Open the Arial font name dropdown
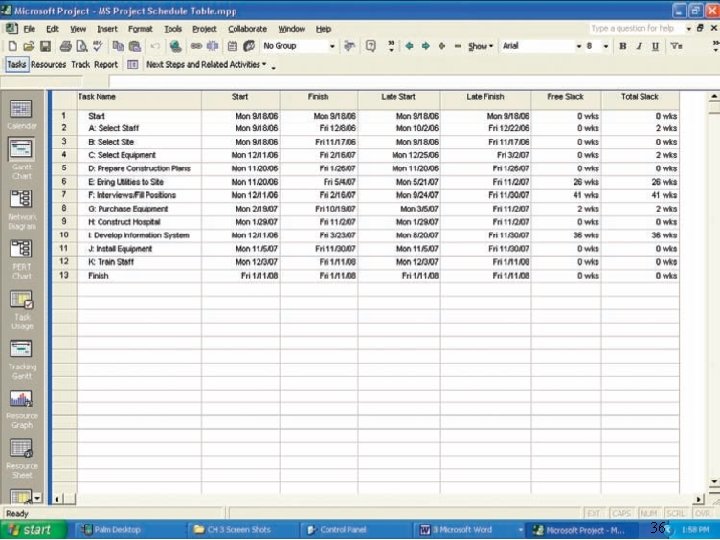 (579, 46)
